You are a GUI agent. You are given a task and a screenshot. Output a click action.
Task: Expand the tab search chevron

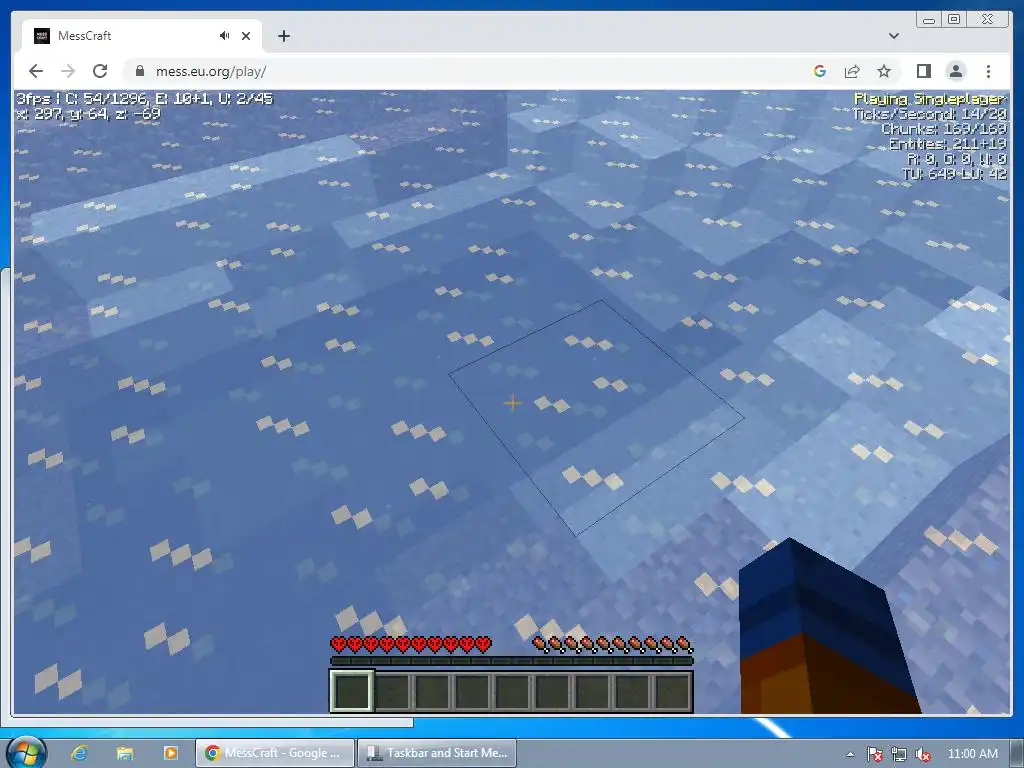tap(894, 36)
